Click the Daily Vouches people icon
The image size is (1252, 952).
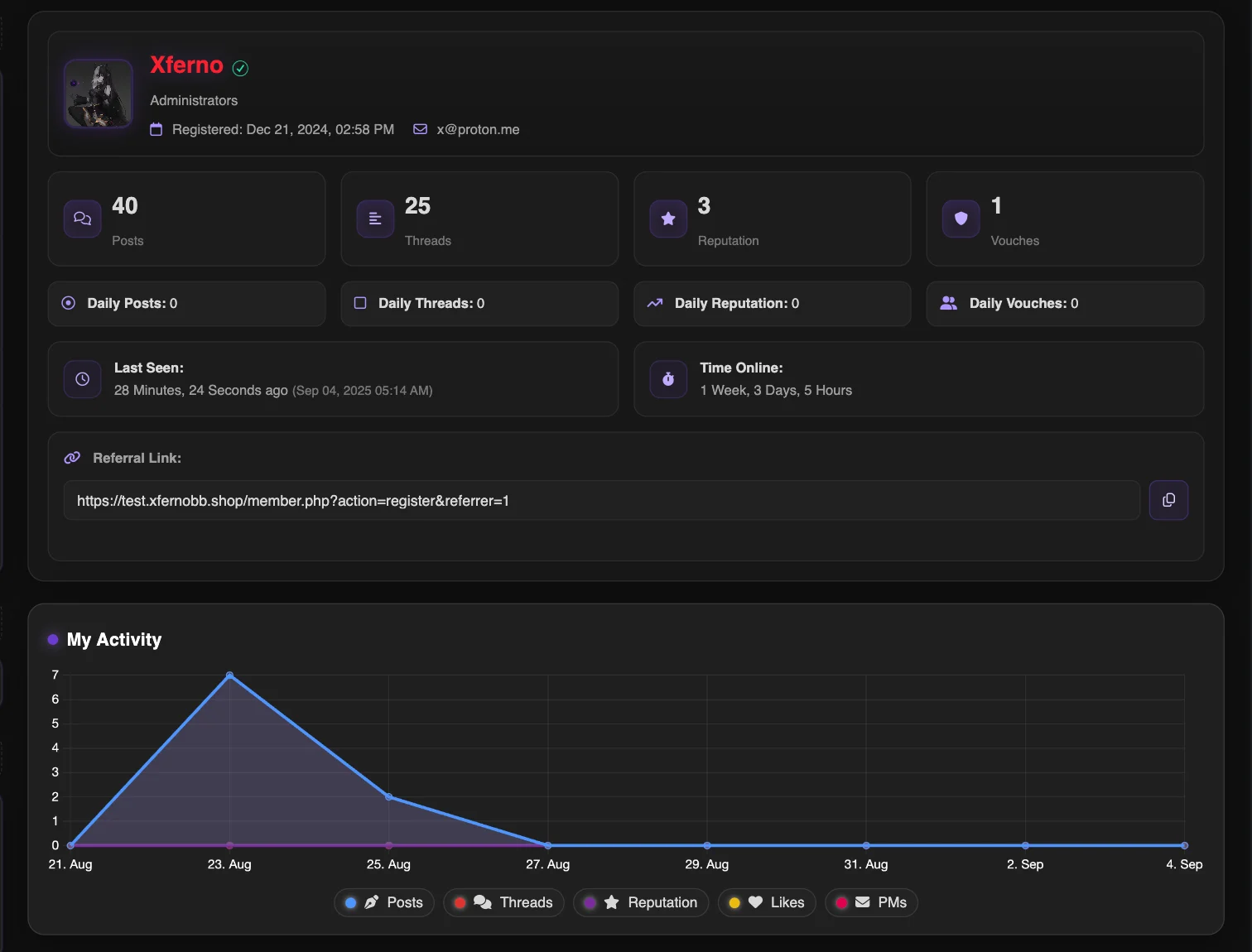(x=949, y=303)
